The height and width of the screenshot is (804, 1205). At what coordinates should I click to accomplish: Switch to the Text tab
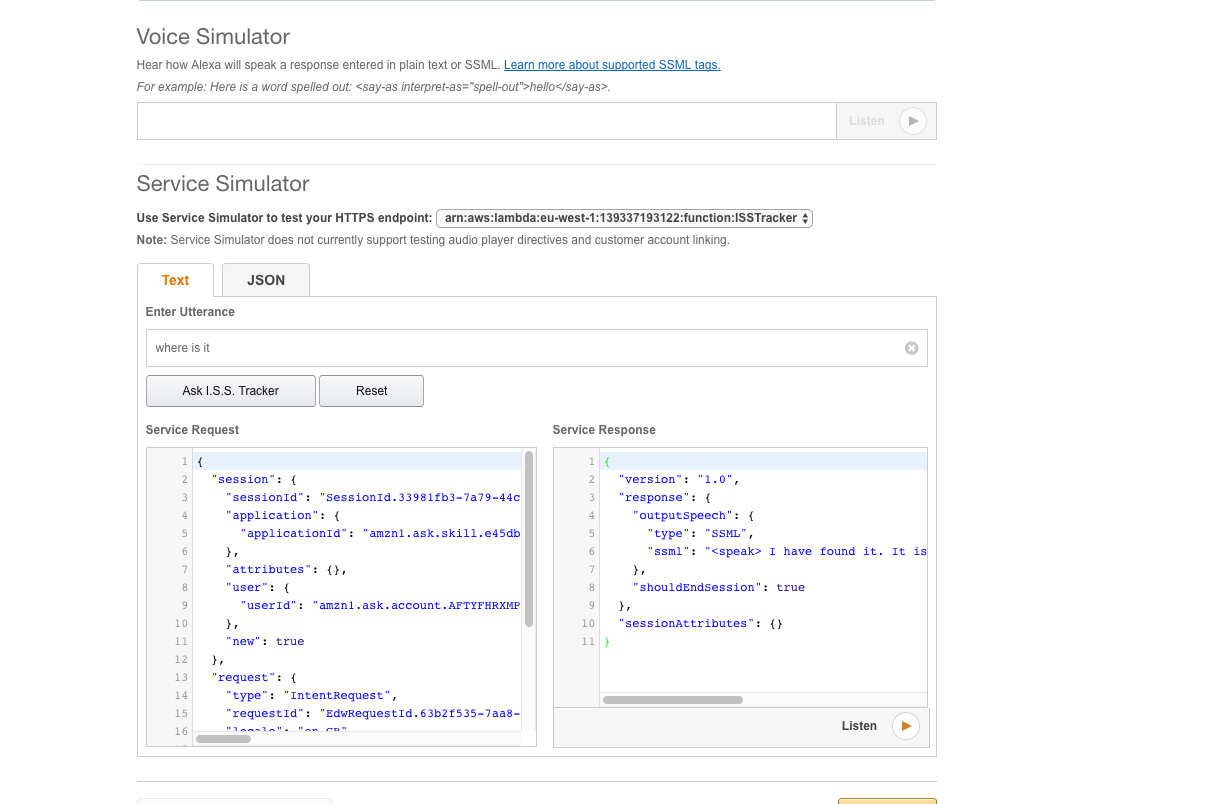[x=175, y=280]
